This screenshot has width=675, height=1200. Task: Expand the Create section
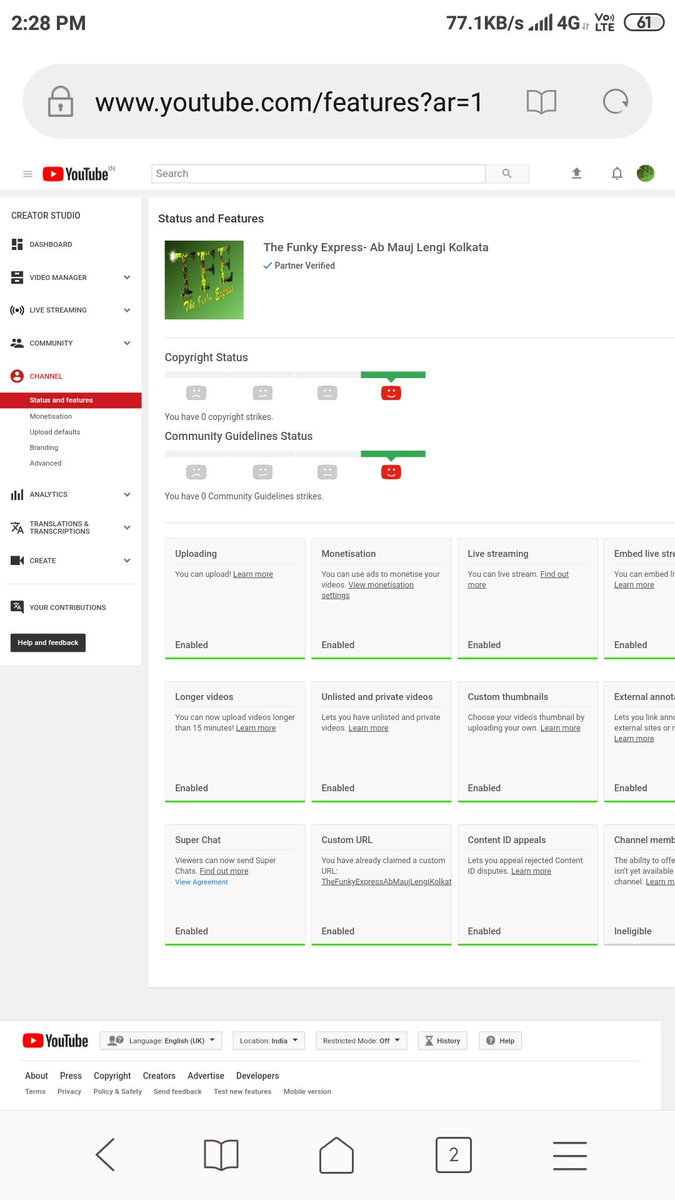127,561
